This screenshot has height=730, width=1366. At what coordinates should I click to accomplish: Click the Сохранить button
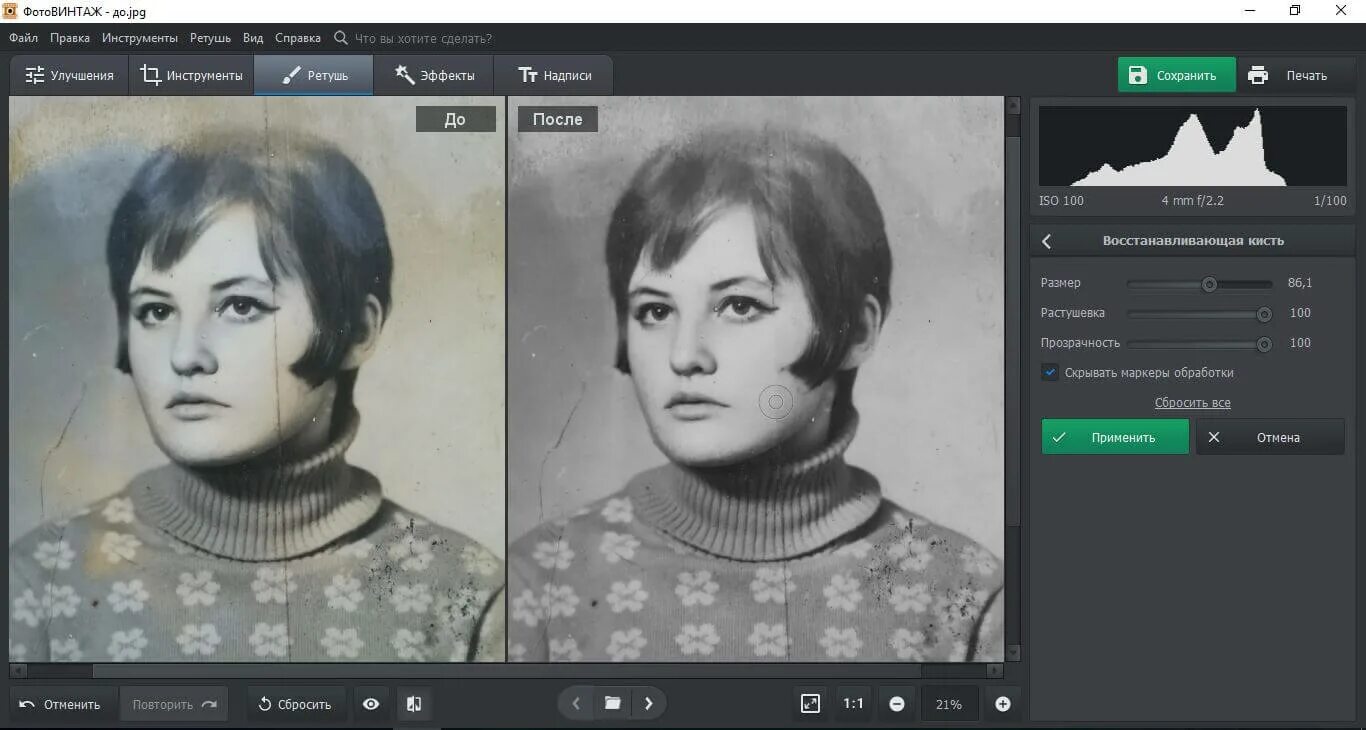pyautogui.click(x=1177, y=75)
